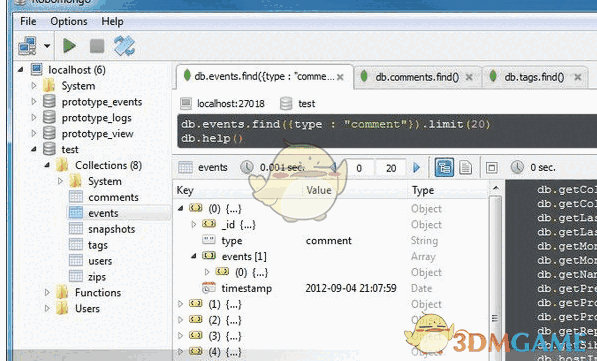Click the prototype_events database icon
597x361 pixels.
[49, 102]
